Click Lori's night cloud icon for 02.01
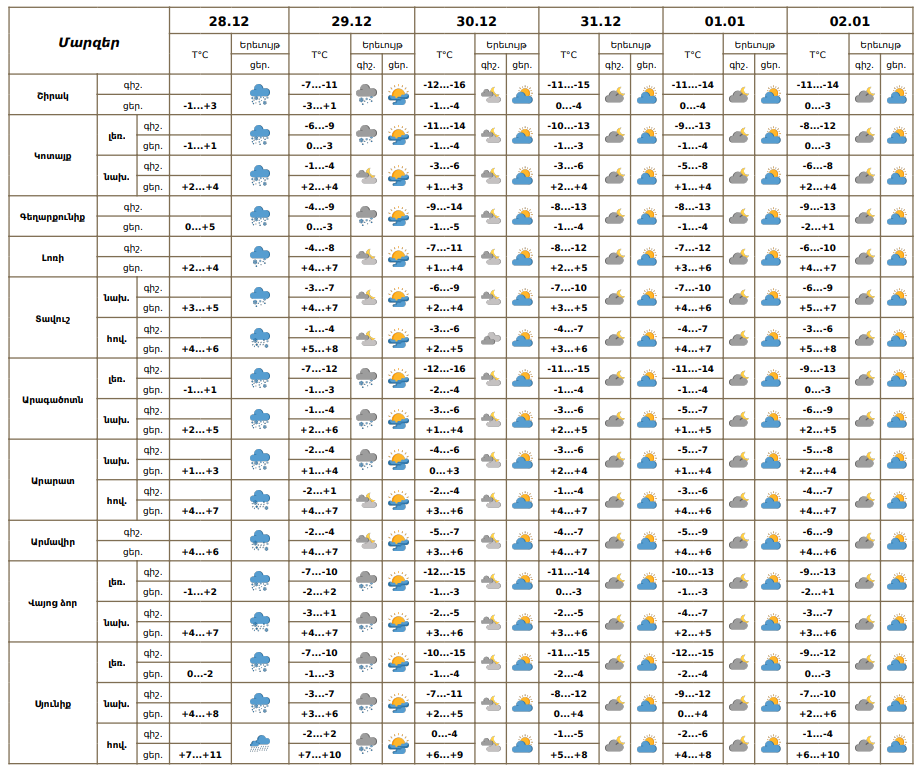This screenshot has width=917, height=768. coord(863,257)
